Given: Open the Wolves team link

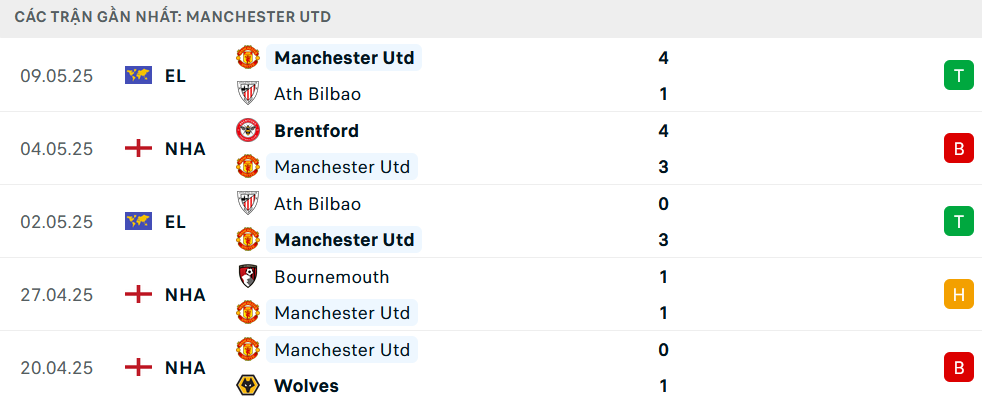Looking at the screenshot, I should point(306,386).
